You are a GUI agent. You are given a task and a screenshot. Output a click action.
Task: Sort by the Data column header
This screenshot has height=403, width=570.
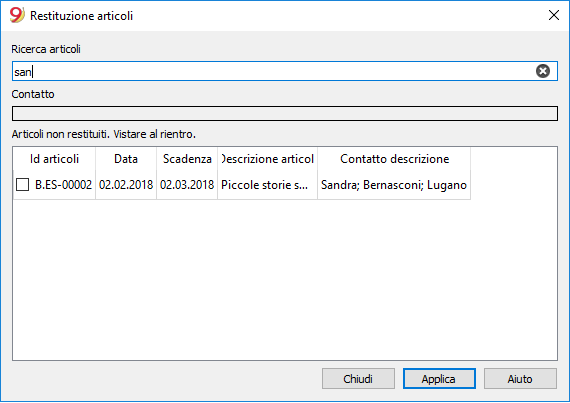point(126,159)
